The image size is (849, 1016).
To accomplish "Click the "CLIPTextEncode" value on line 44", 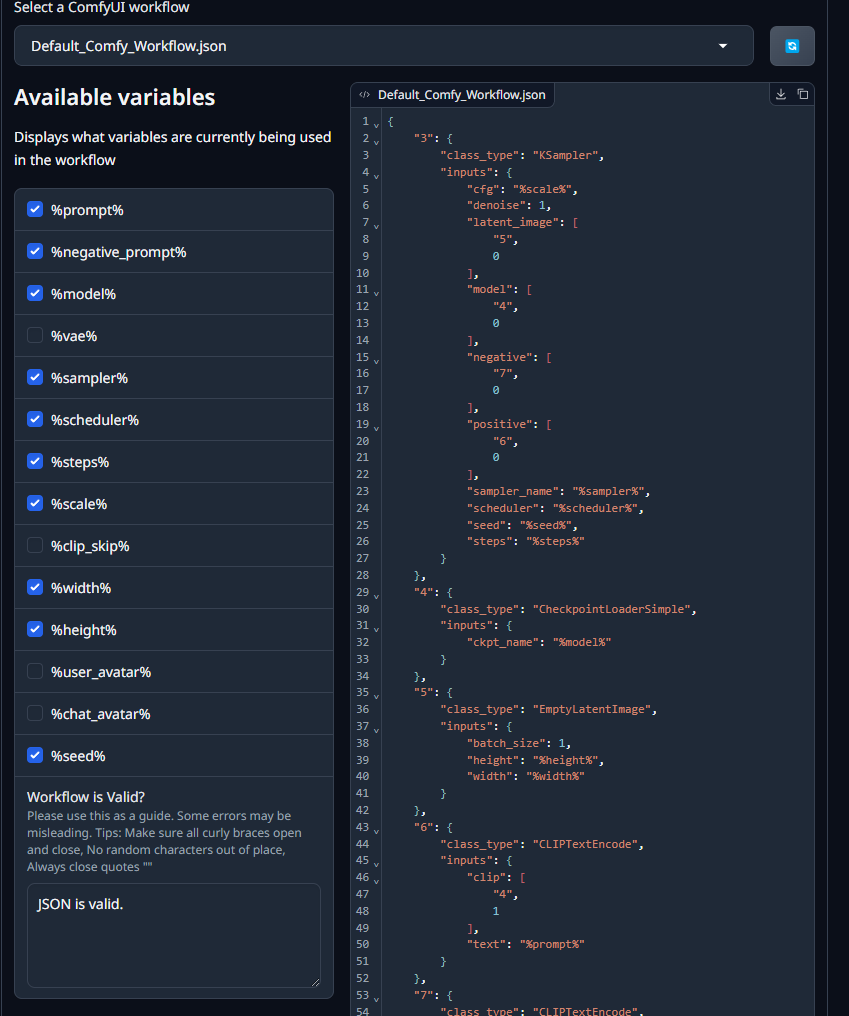I will [585, 844].
